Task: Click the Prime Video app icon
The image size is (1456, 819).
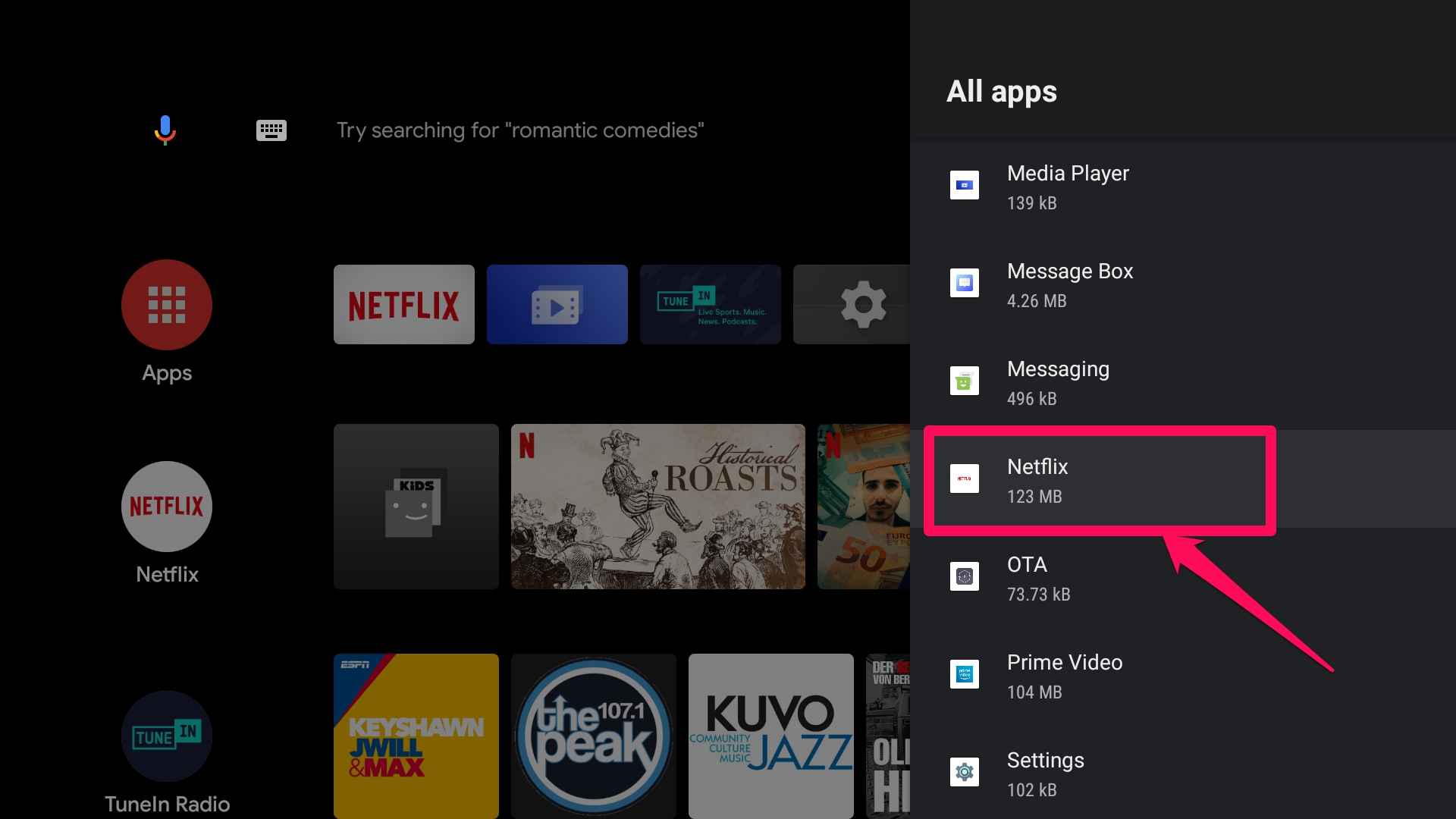Action: [965, 674]
